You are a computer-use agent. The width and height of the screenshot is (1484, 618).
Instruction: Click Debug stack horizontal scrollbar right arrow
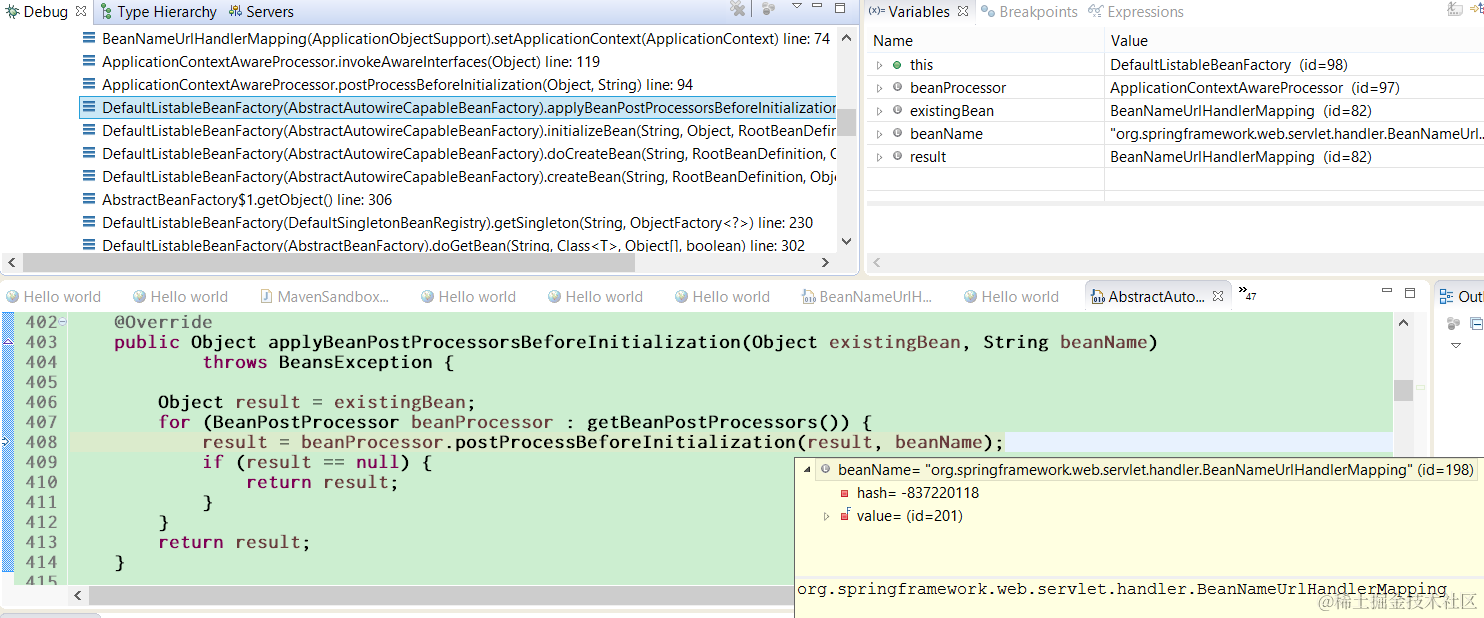[826, 263]
